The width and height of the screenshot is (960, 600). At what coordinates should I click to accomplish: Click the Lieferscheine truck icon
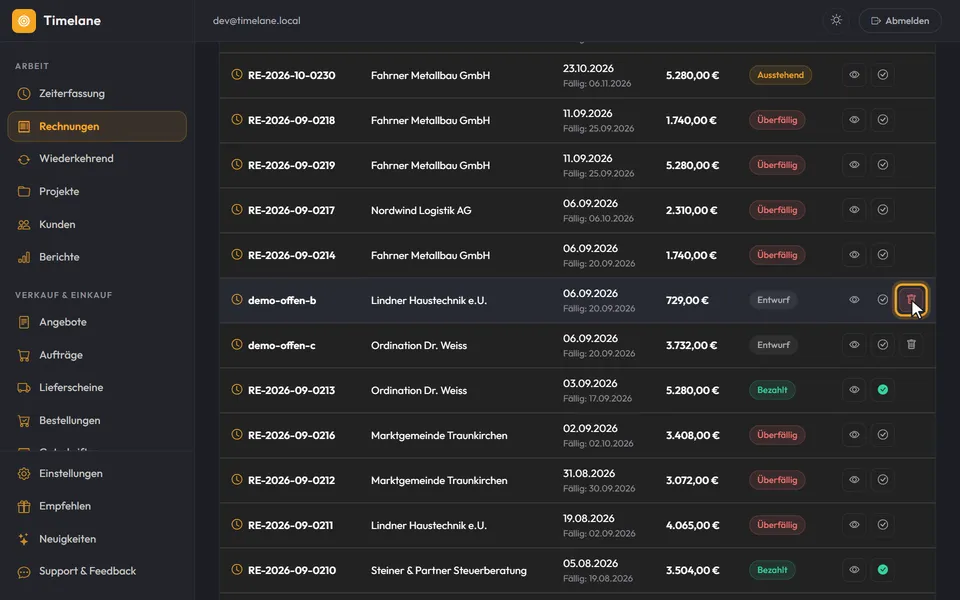[24, 388]
